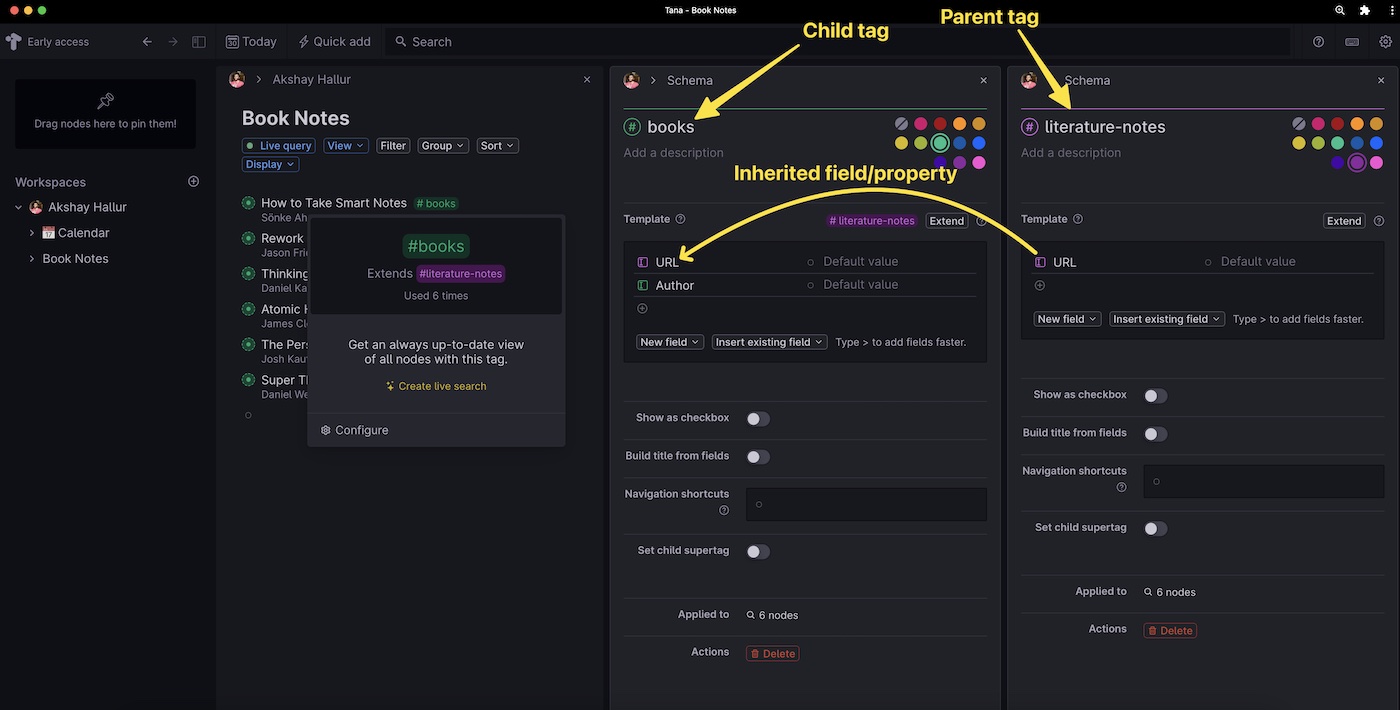Open settings gear in top bar
Viewport: 1400px width, 710px height.
tap(1385, 42)
